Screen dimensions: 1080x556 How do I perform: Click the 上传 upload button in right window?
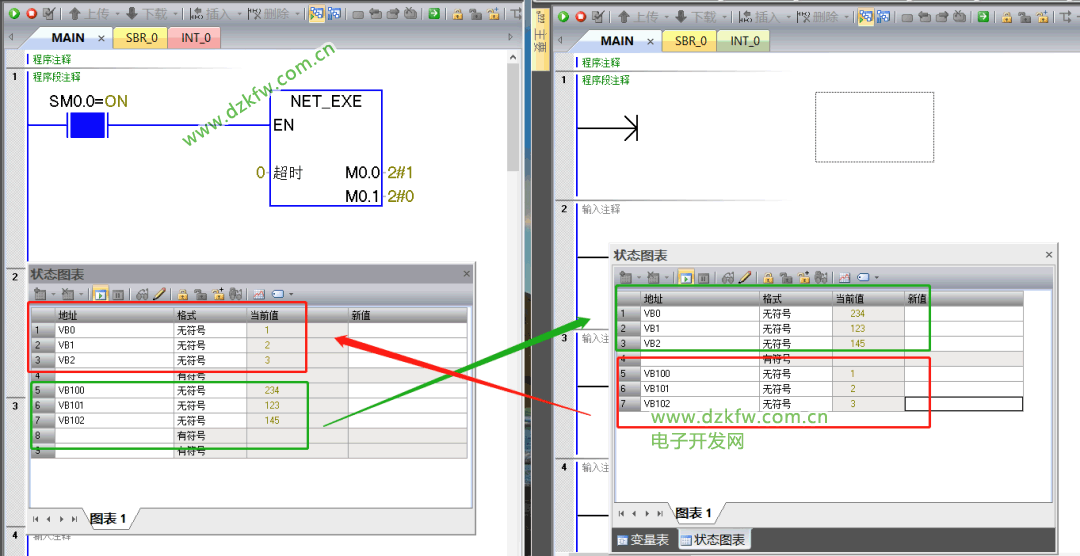[x=642, y=17]
